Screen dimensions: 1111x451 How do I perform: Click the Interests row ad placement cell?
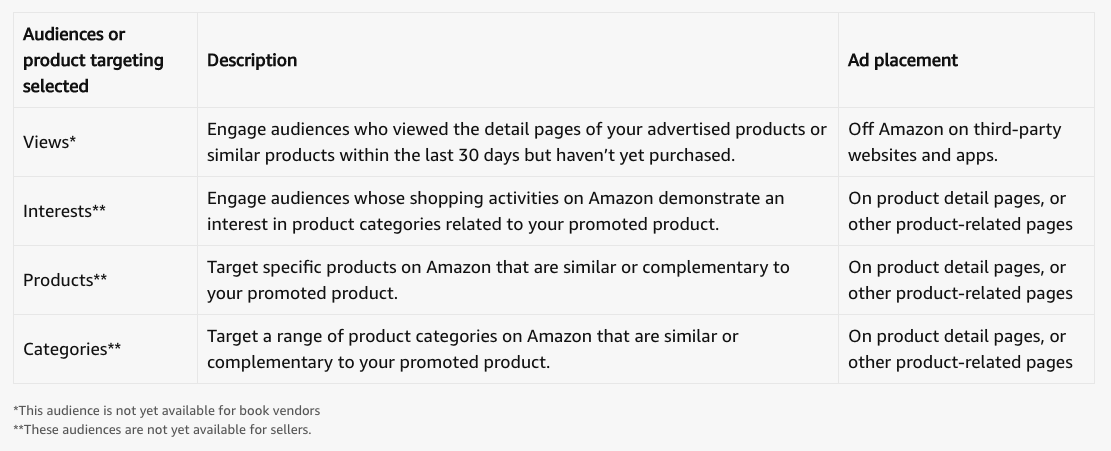959,211
